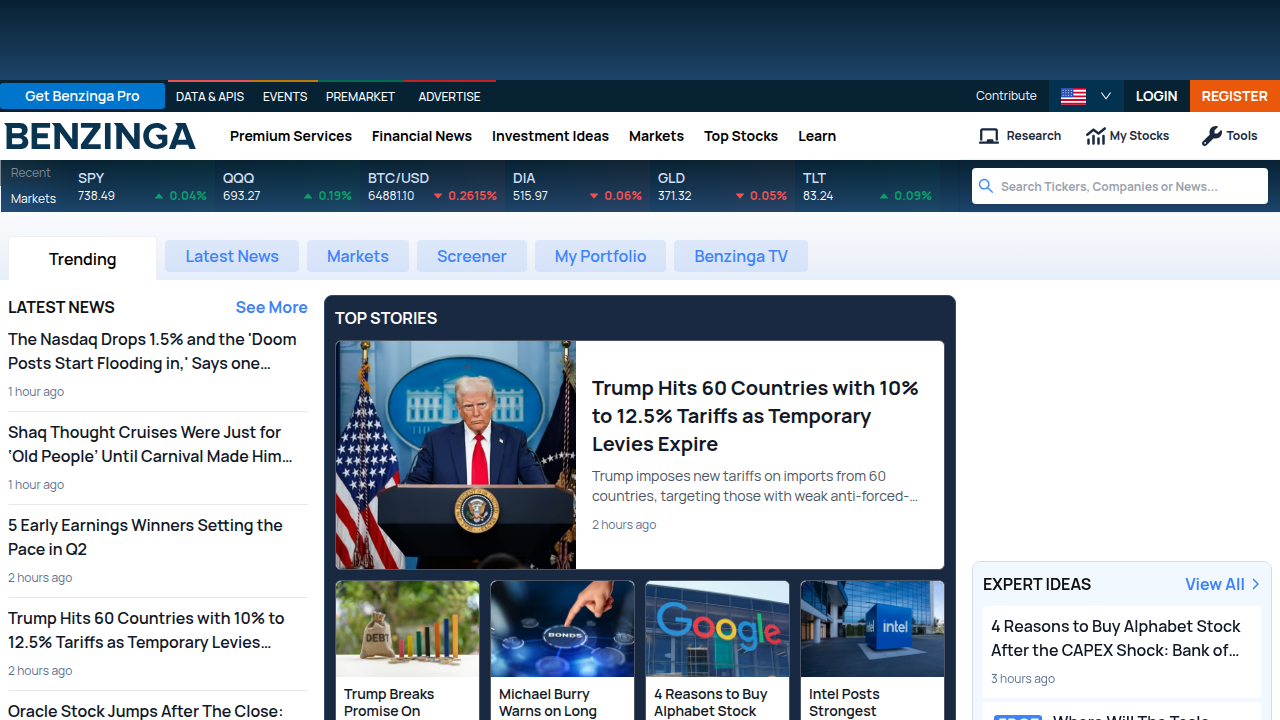Open Nasdaq Drops 1.5% news headline
This screenshot has width=1280, height=720.
coord(152,351)
